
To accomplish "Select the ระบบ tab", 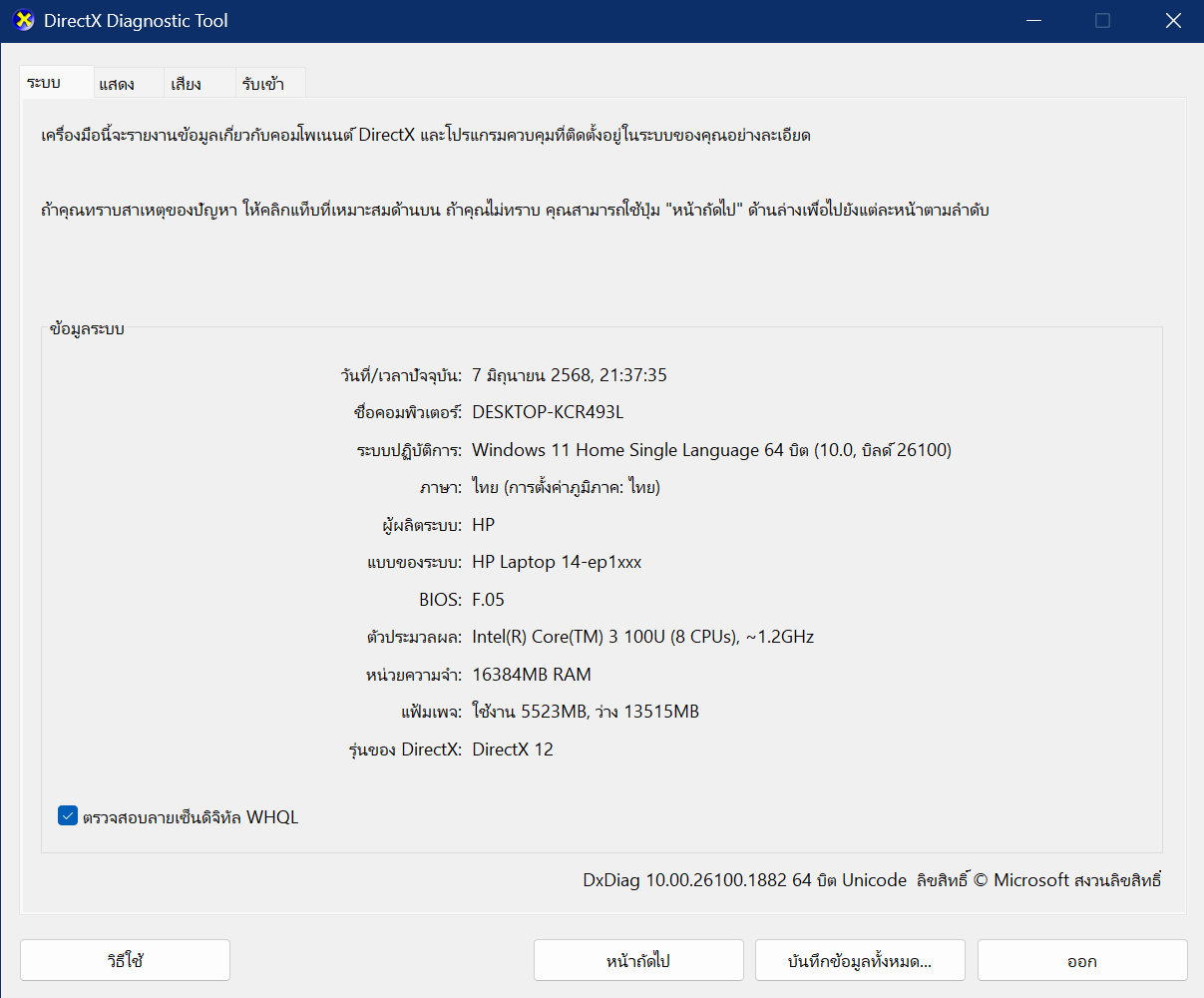I will pos(45,83).
